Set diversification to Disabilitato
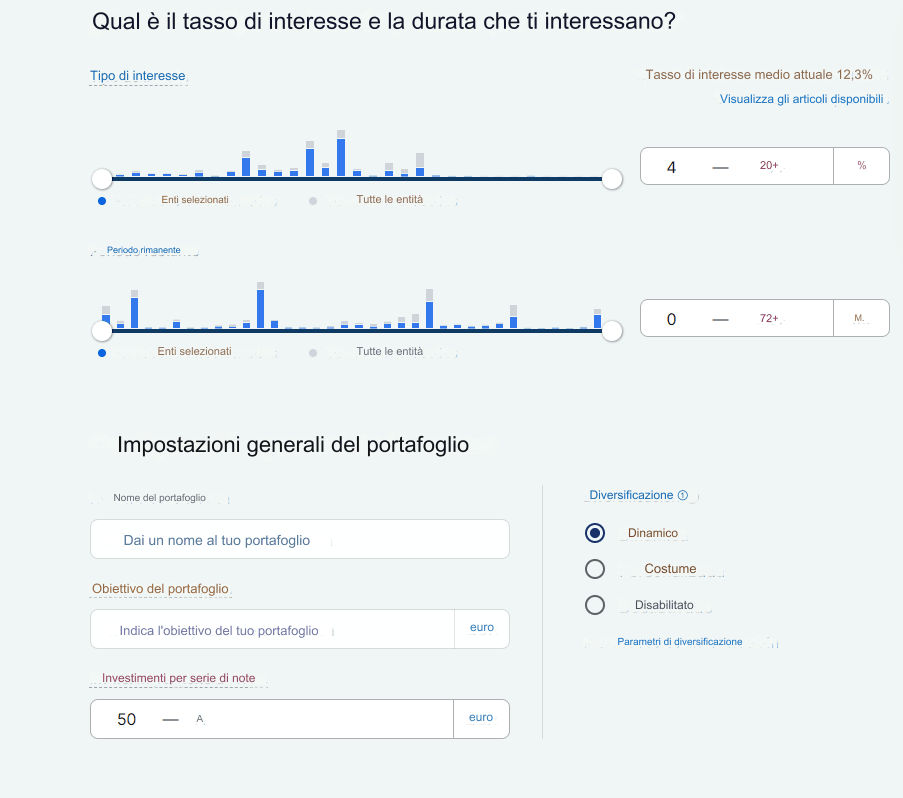Screen dimensions: 903x798 pyautogui.click(x=595, y=605)
